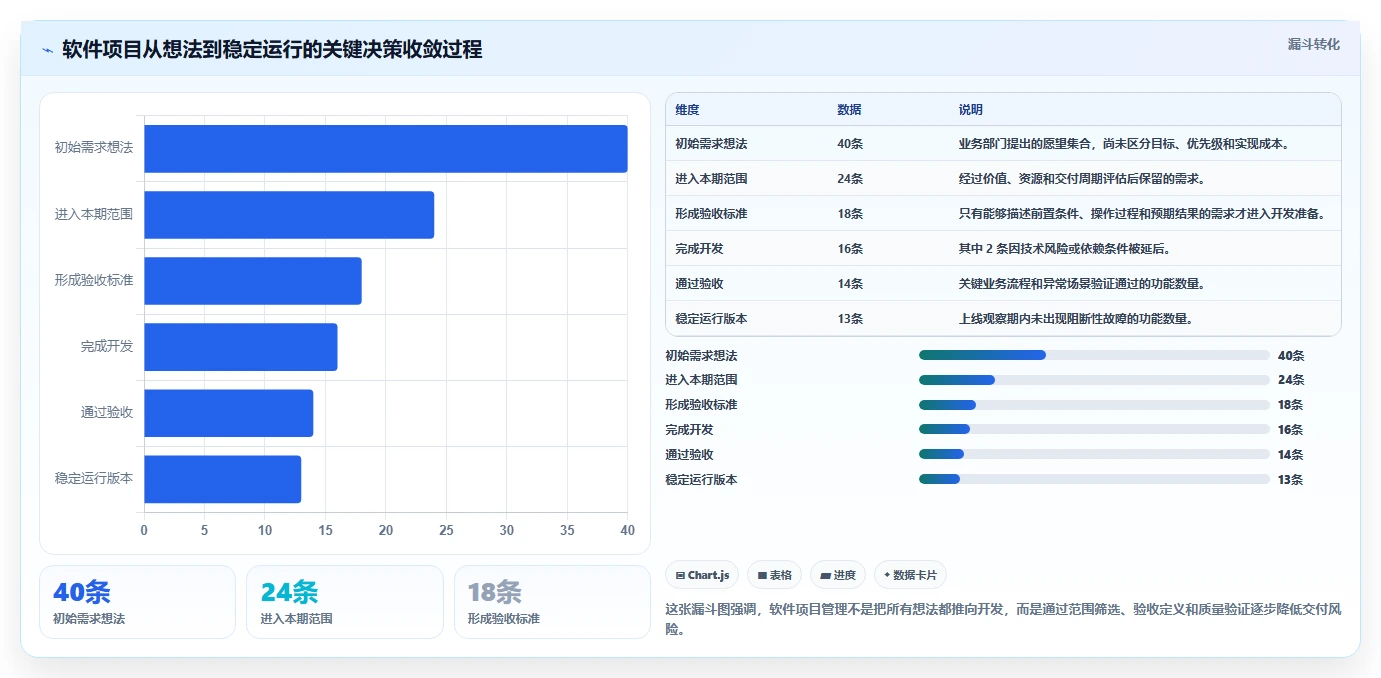The width and height of the screenshot is (1381, 678).
Task: Click the 35 tick on the chart x-axis
Action: tap(567, 530)
